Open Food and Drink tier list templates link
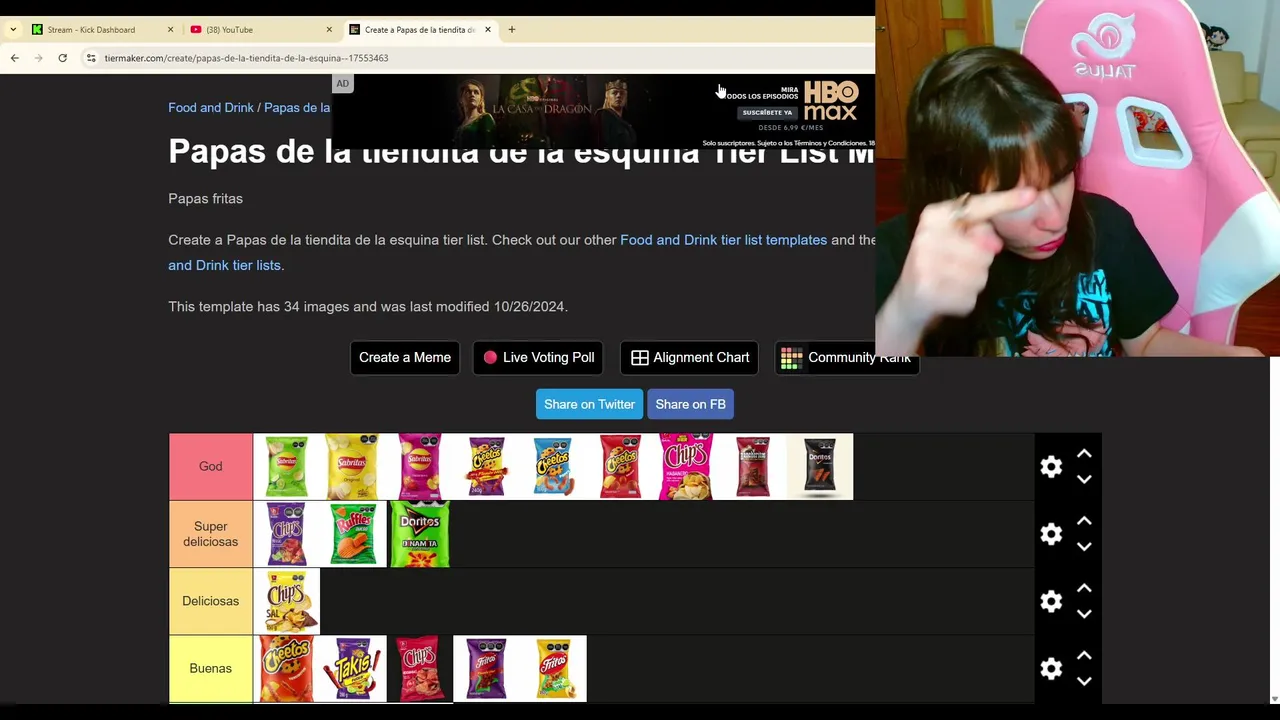This screenshot has height=720, width=1280. pos(723,240)
